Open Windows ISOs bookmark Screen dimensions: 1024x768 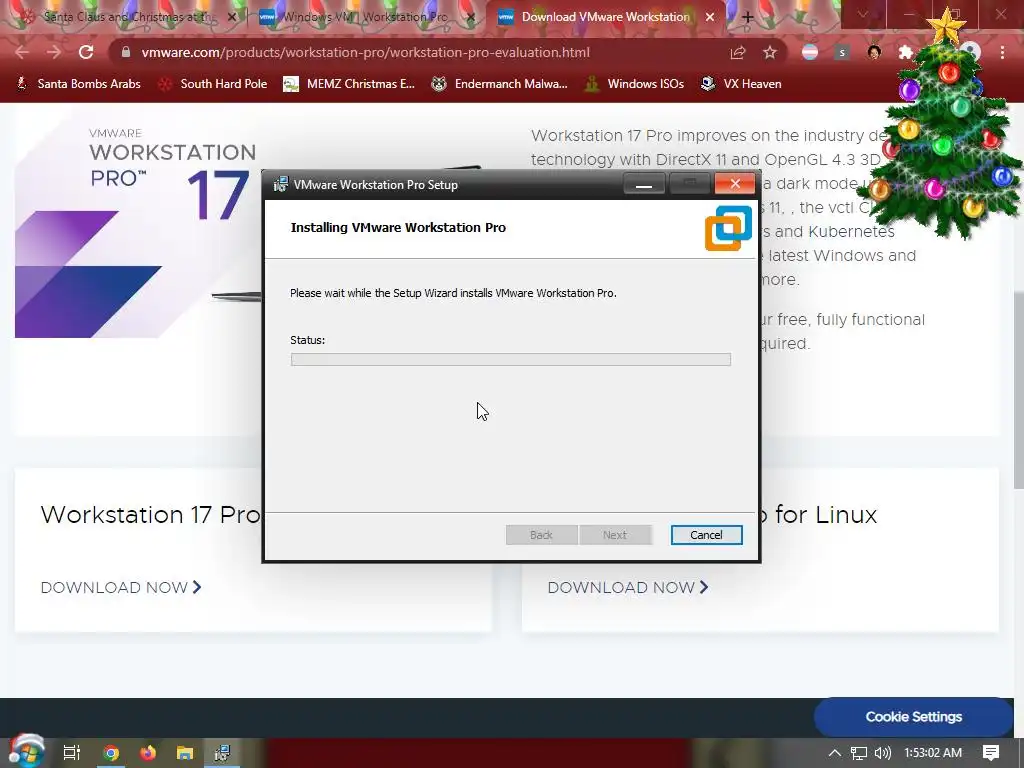pyautogui.click(x=634, y=84)
